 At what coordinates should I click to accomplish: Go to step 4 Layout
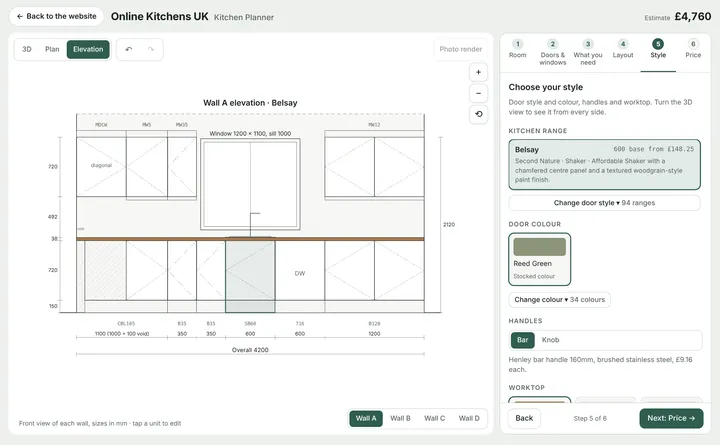click(x=623, y=49)
